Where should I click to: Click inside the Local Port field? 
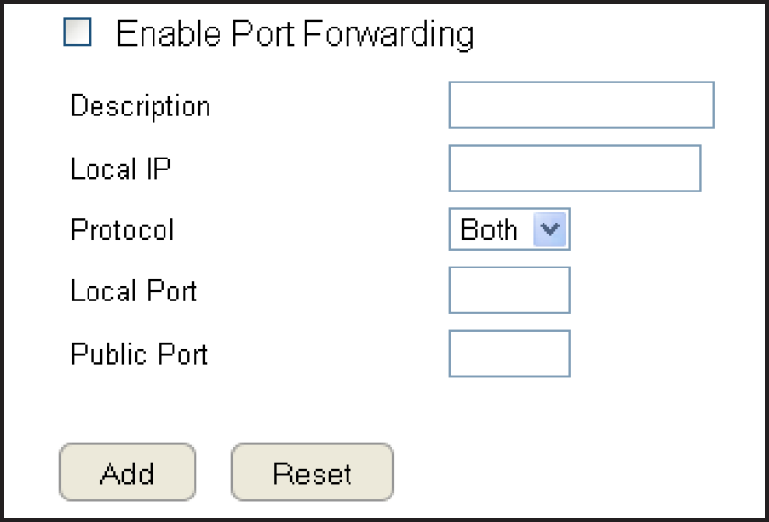click(509, 291)
